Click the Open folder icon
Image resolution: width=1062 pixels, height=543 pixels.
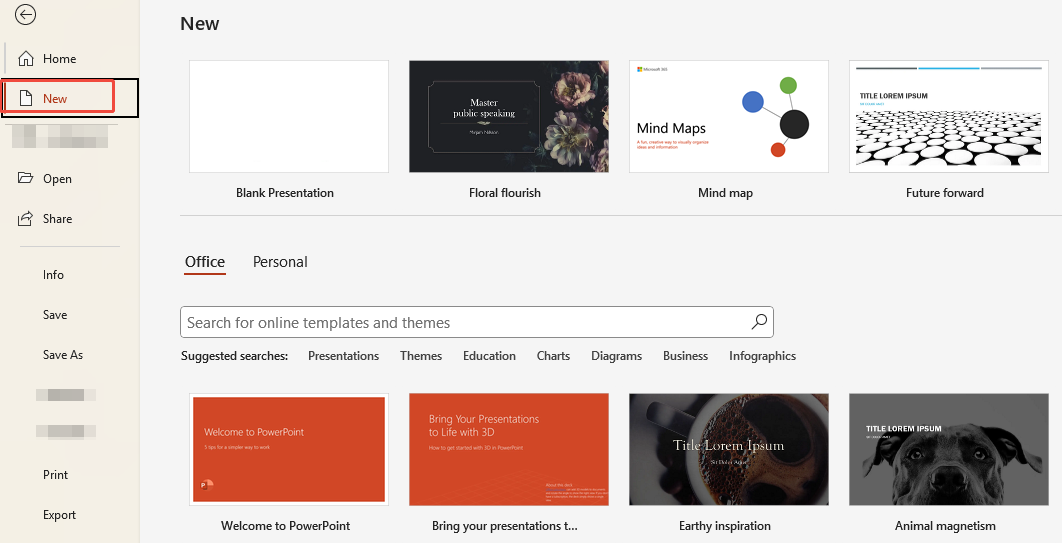26,178
